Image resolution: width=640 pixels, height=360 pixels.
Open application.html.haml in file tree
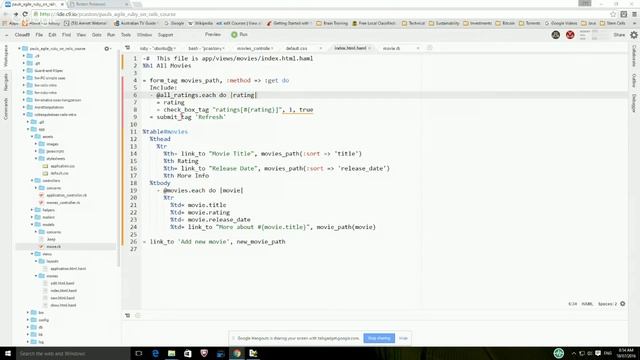pos(68,269)
